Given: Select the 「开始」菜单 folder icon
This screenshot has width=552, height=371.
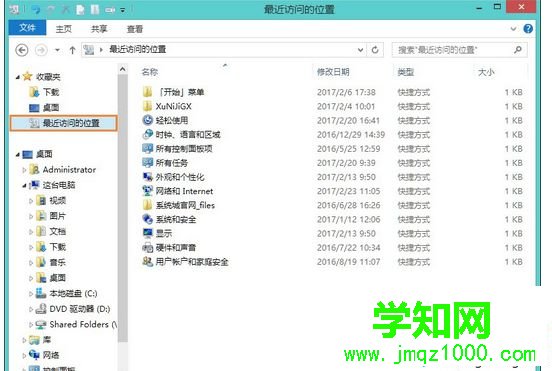Looking at the screenshot, I should click(148, 92).
